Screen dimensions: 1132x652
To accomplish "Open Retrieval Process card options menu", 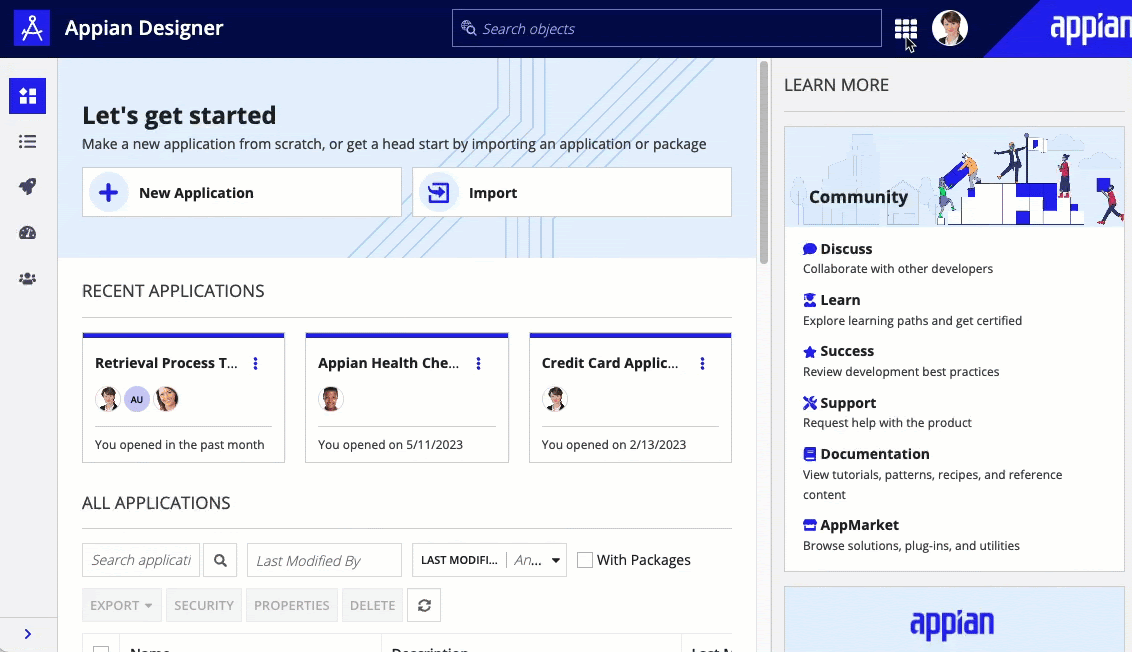I will (x=256, y=363).
